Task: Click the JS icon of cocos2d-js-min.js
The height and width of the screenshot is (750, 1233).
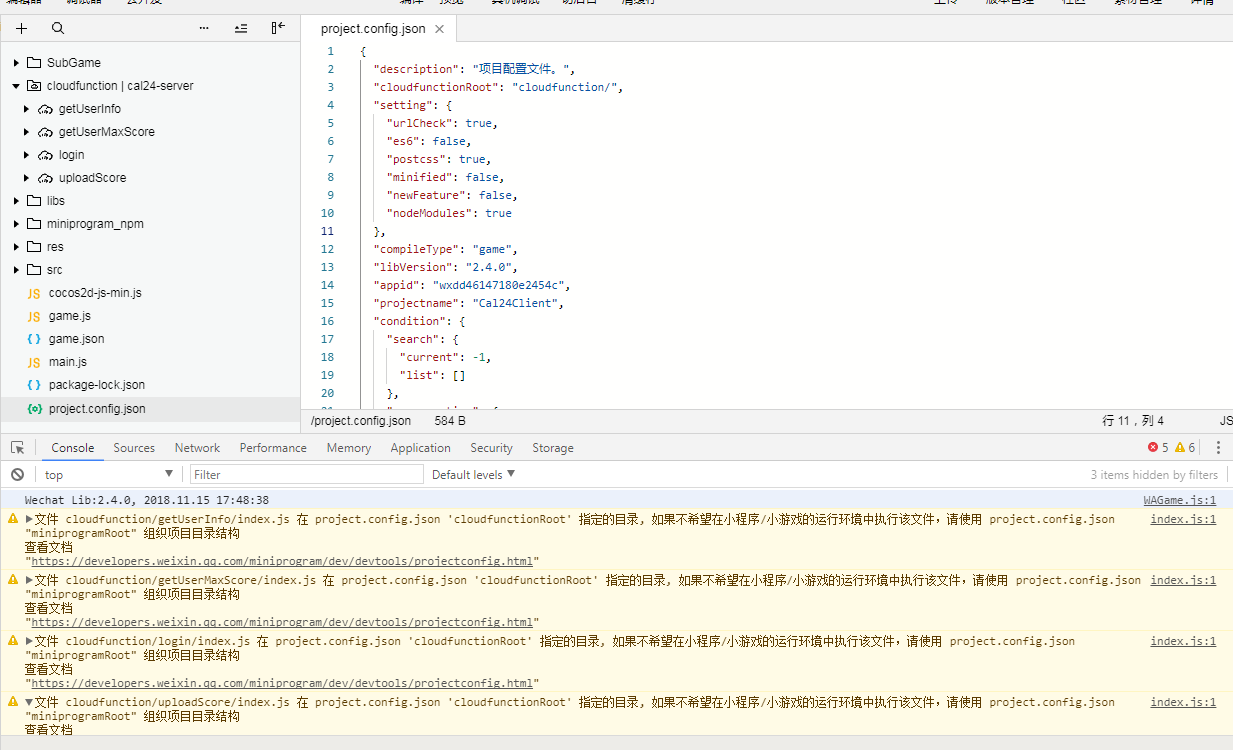Action: 34,294
